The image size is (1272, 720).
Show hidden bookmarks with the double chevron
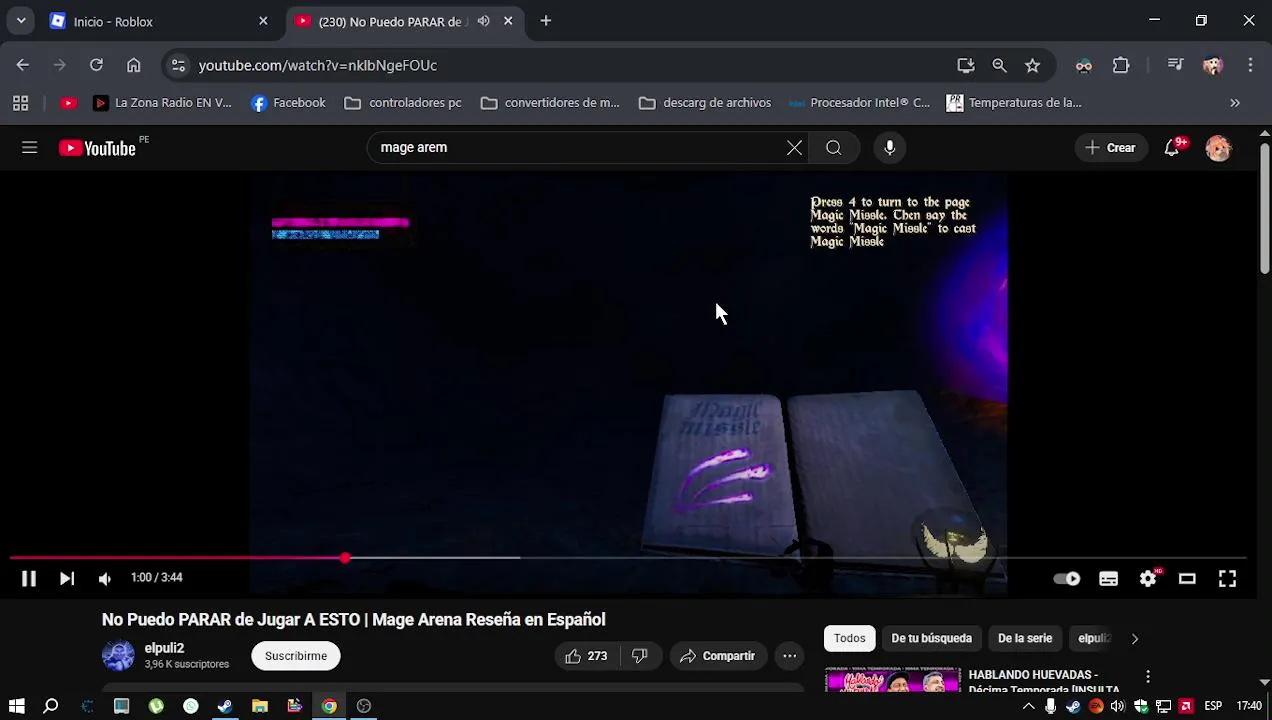pyautogui.click(x=1235, y=102)
